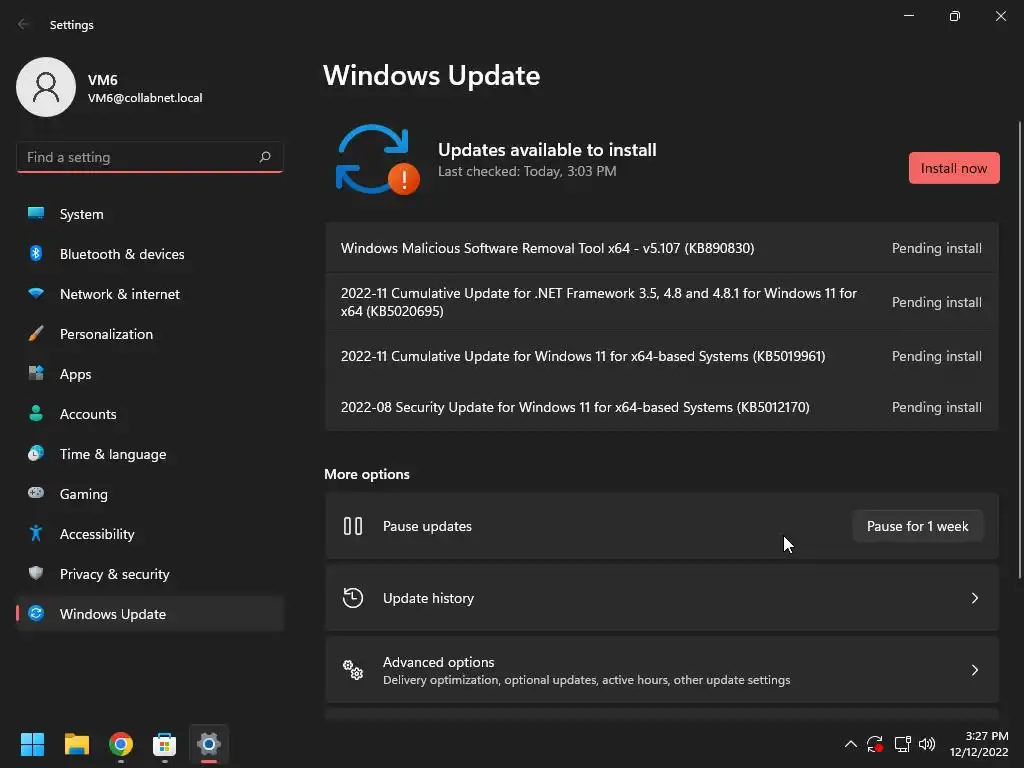Click the gears icon beside Advanced options

[x=353, y=670]
